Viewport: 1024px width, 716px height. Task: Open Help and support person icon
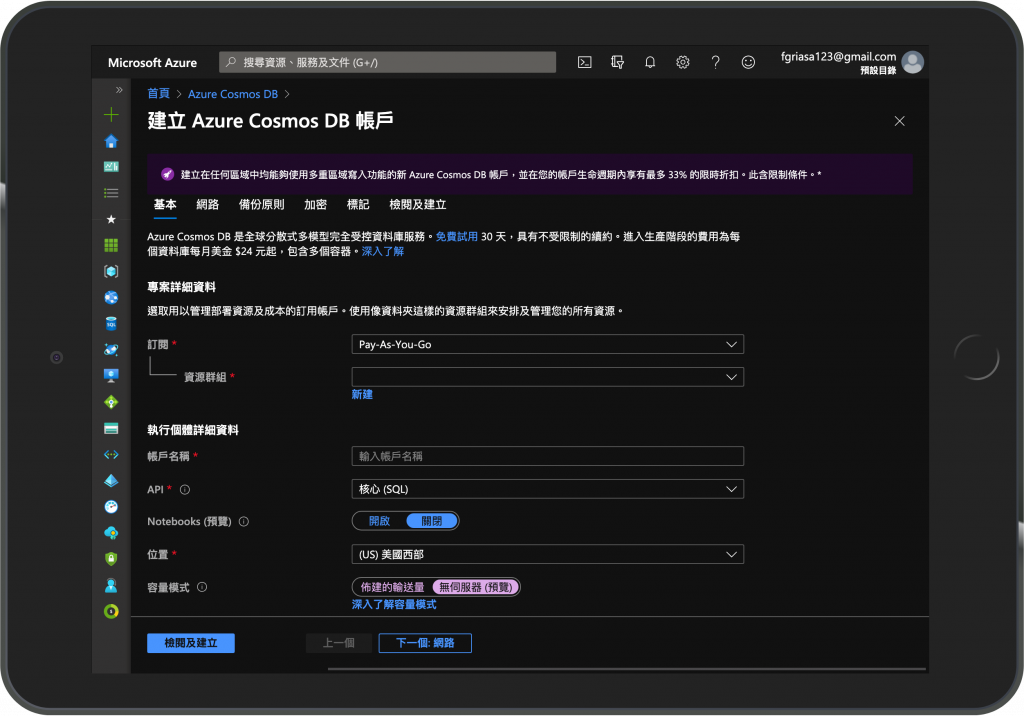tap(111, 585)
